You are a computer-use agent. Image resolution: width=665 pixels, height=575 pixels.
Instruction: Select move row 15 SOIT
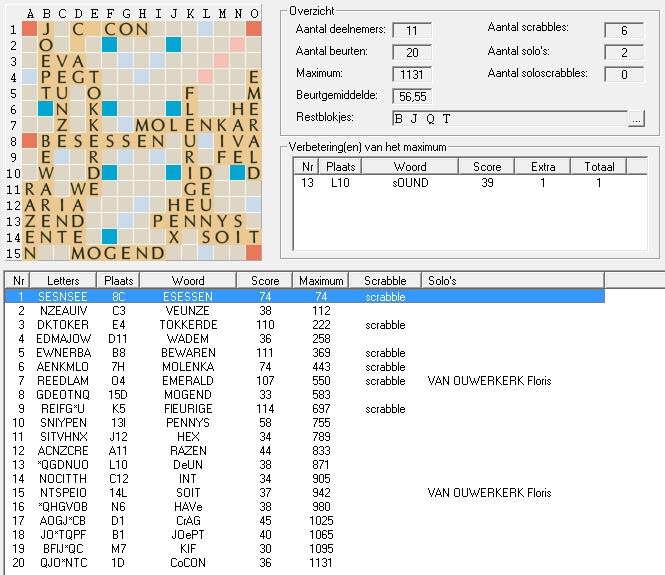[305, 492]
